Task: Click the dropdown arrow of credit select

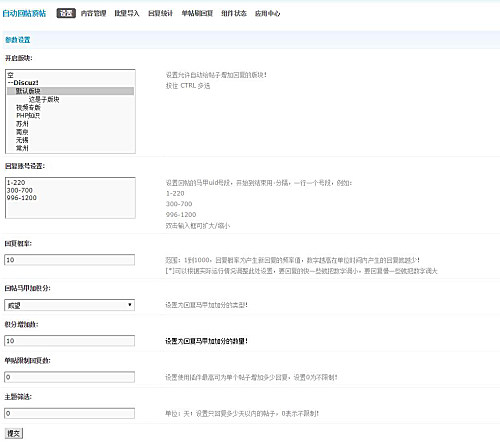Action: (x=130, y=305)
